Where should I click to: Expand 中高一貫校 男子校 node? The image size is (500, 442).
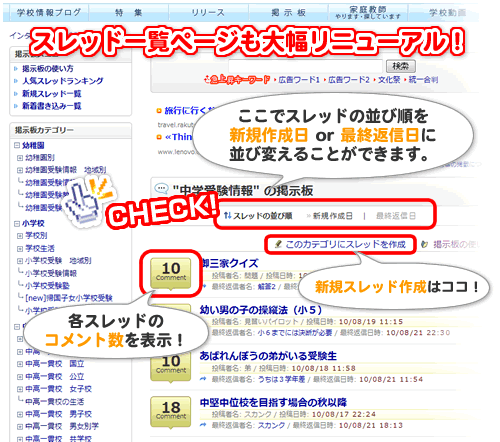(20, 414)
